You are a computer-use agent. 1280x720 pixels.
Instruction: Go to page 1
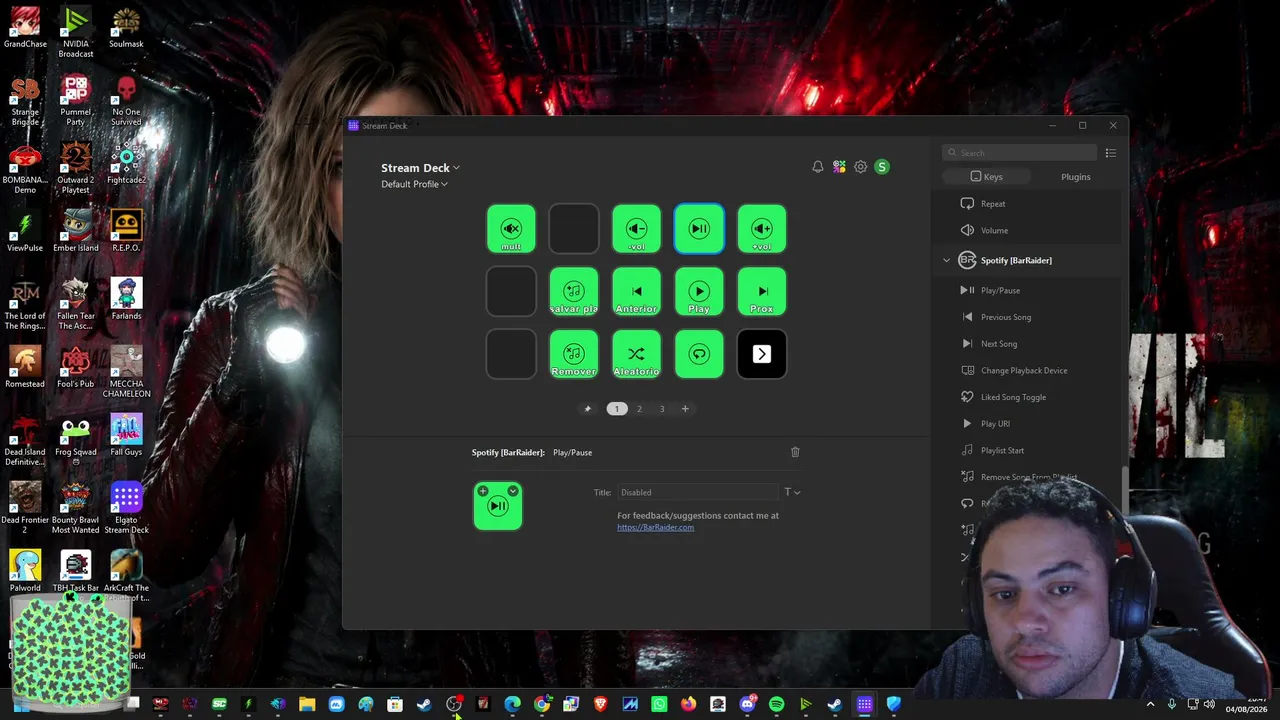pos(617,409)
